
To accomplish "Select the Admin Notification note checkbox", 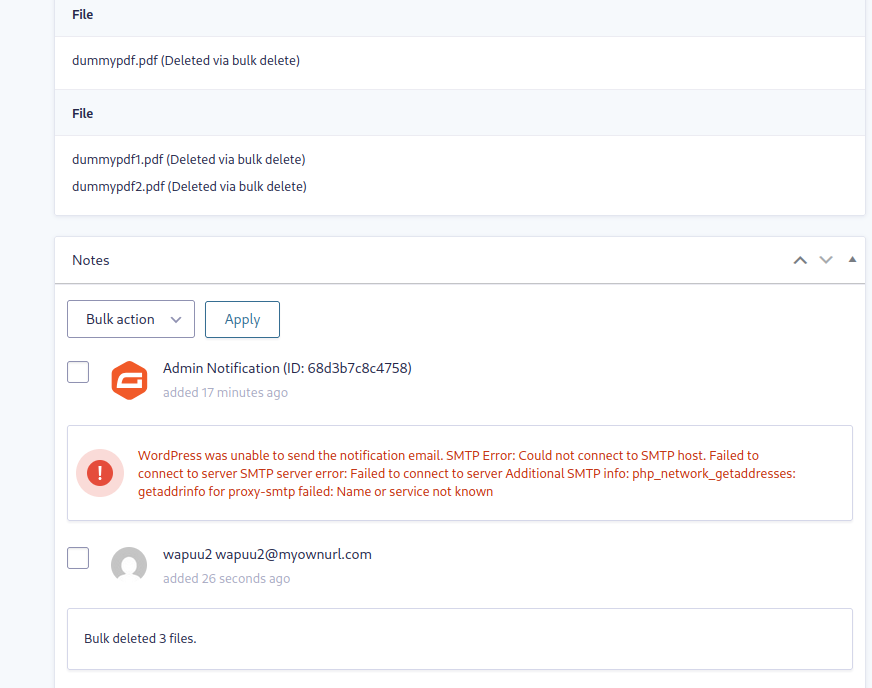I will pos(78,372).
